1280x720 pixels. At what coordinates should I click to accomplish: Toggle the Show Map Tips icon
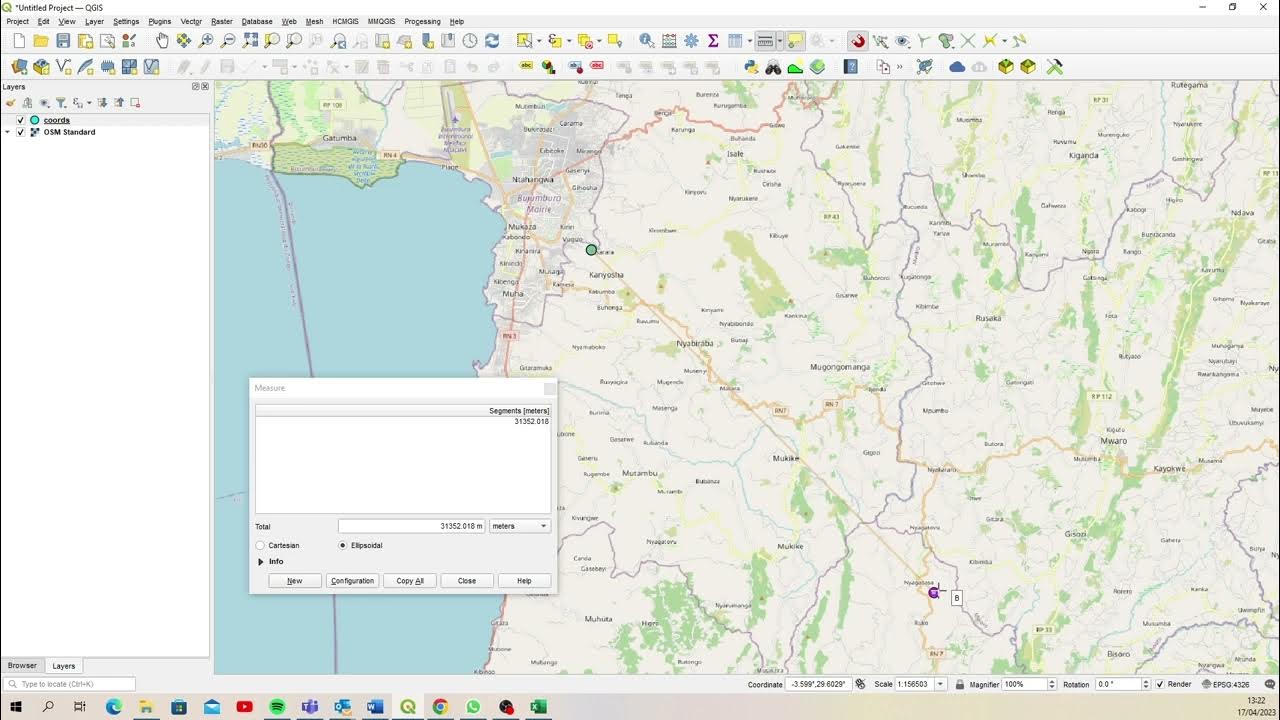pyautogui.click(x=794, y=41)
